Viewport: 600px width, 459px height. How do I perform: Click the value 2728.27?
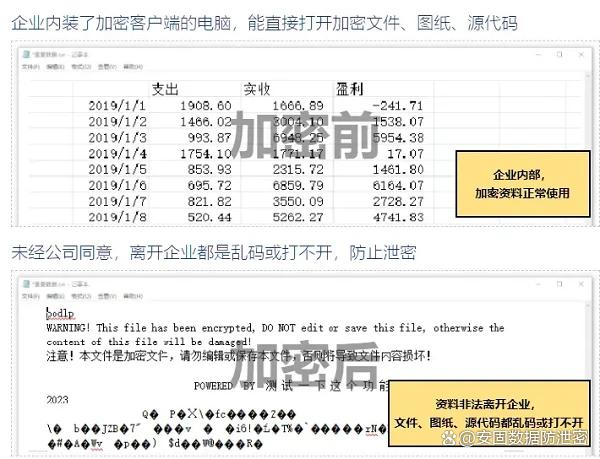(398, 201)
